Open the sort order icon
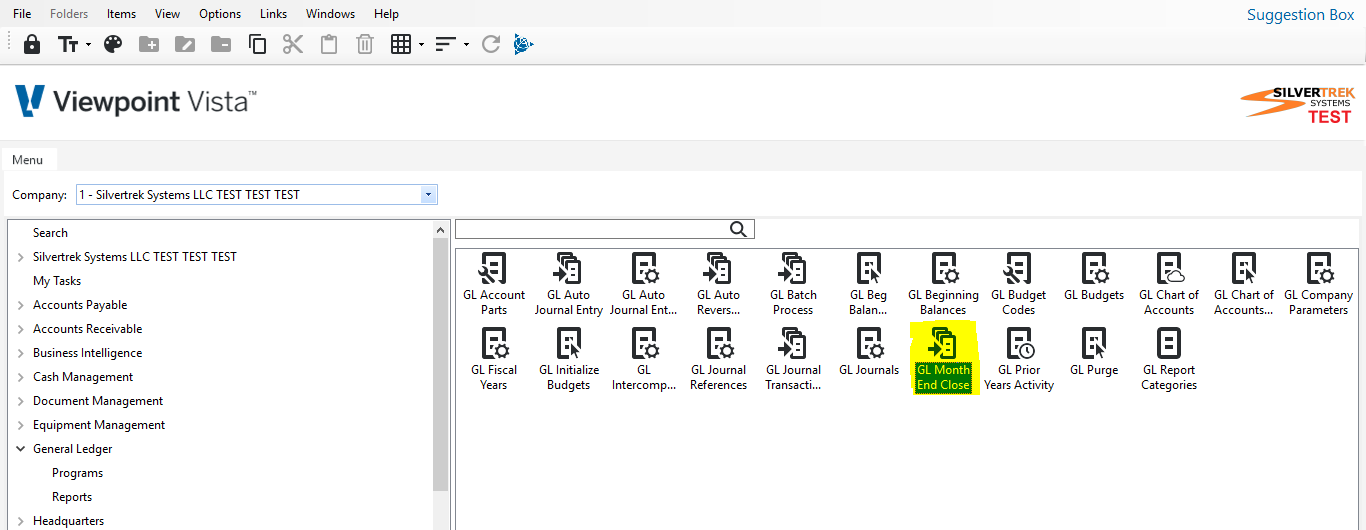This screenshot has height=530, width=1366. point(445,44)
